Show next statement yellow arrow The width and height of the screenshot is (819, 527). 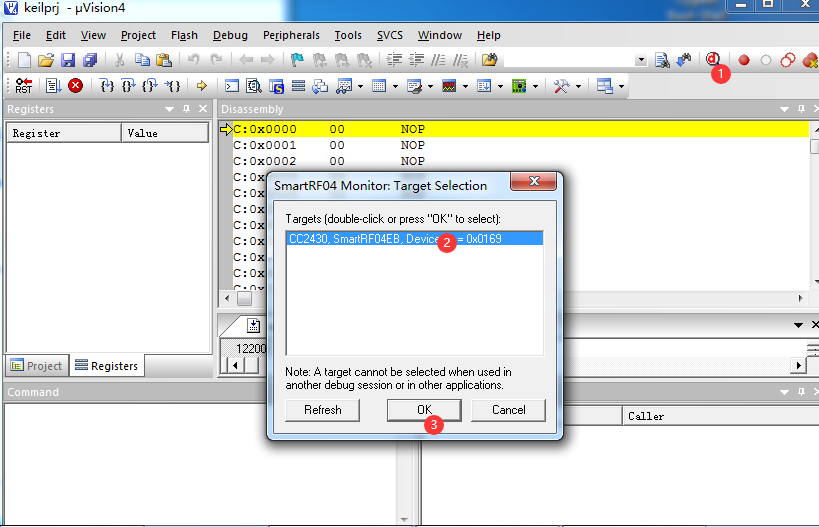[202, 86]
